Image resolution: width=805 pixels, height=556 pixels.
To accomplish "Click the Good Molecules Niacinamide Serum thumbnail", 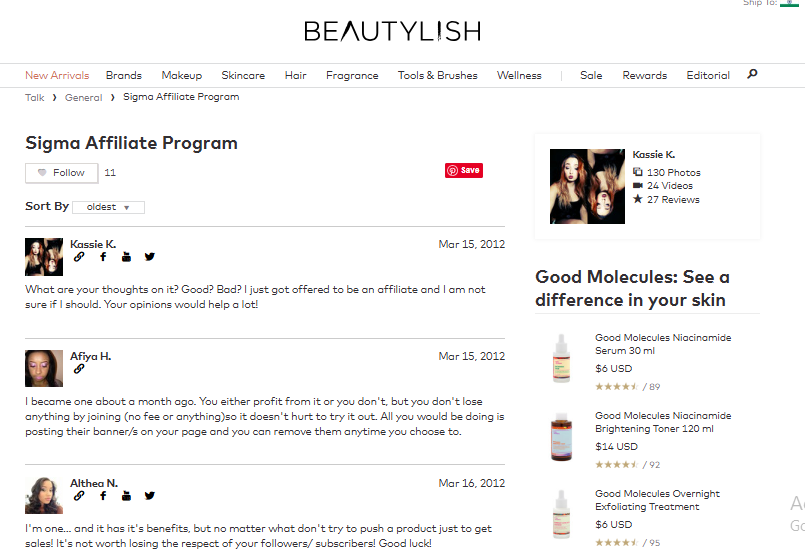I will [x=561, y=357].
